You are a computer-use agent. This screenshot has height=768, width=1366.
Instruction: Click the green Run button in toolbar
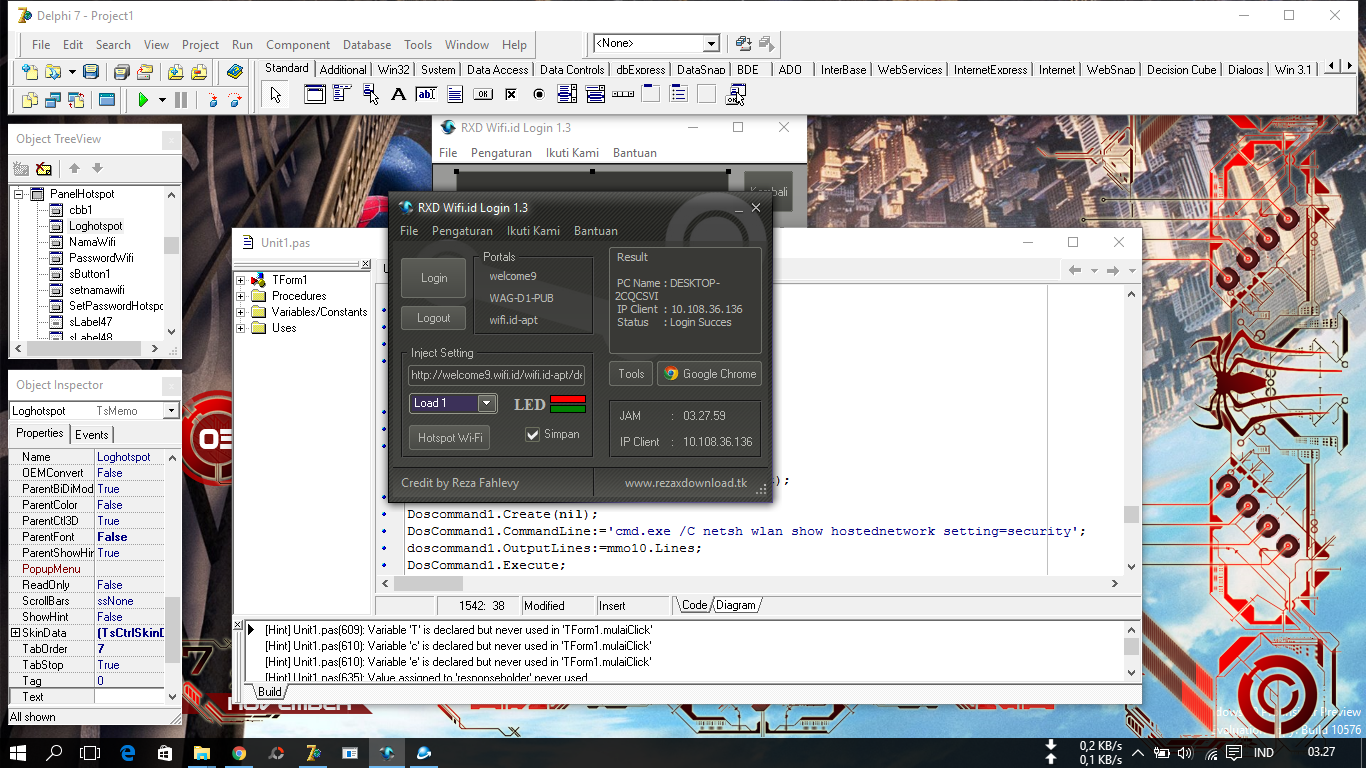(x=143, y=100)
